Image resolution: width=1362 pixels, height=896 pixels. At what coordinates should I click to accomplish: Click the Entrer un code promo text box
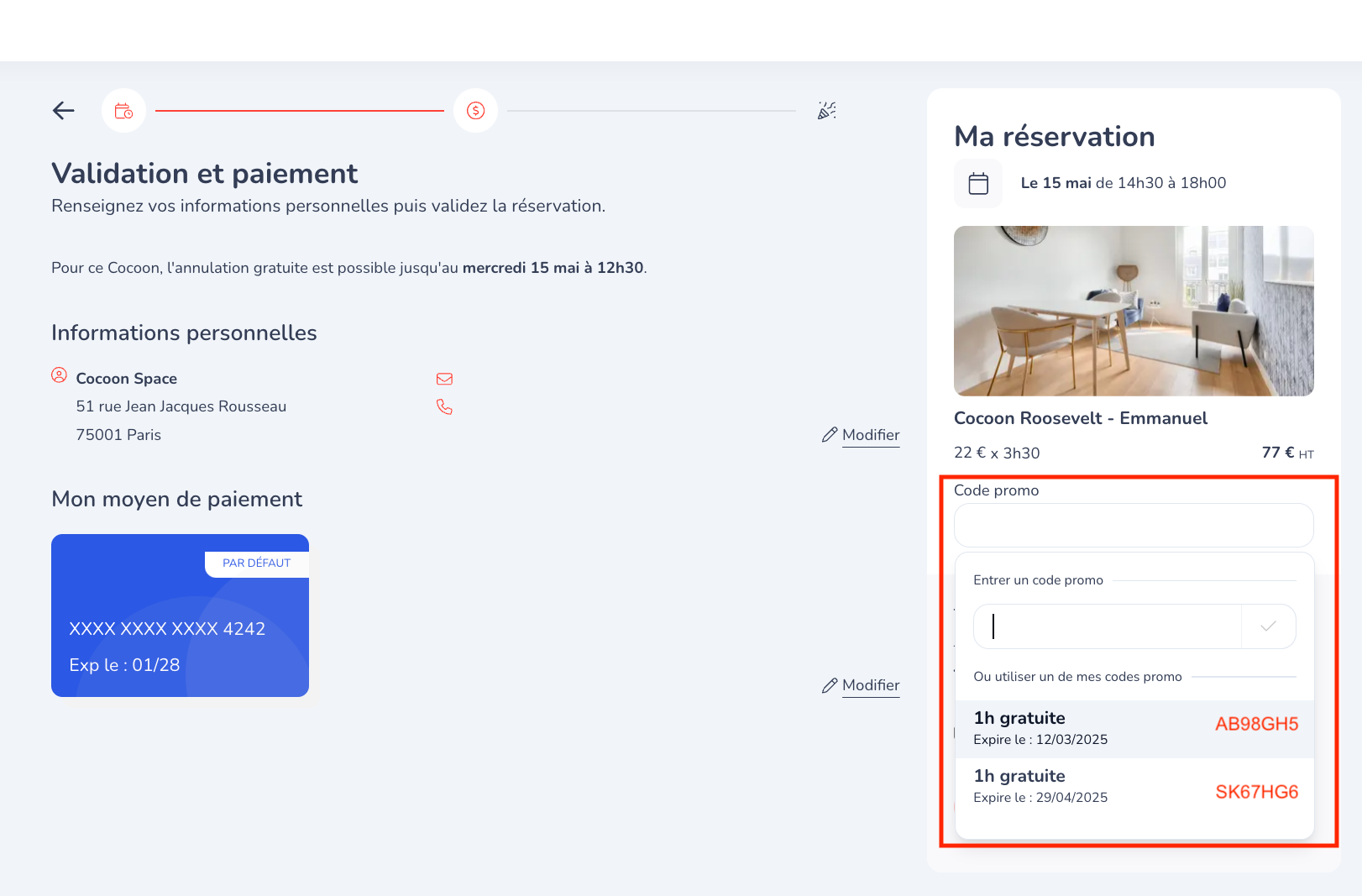tap(1108, 626)
